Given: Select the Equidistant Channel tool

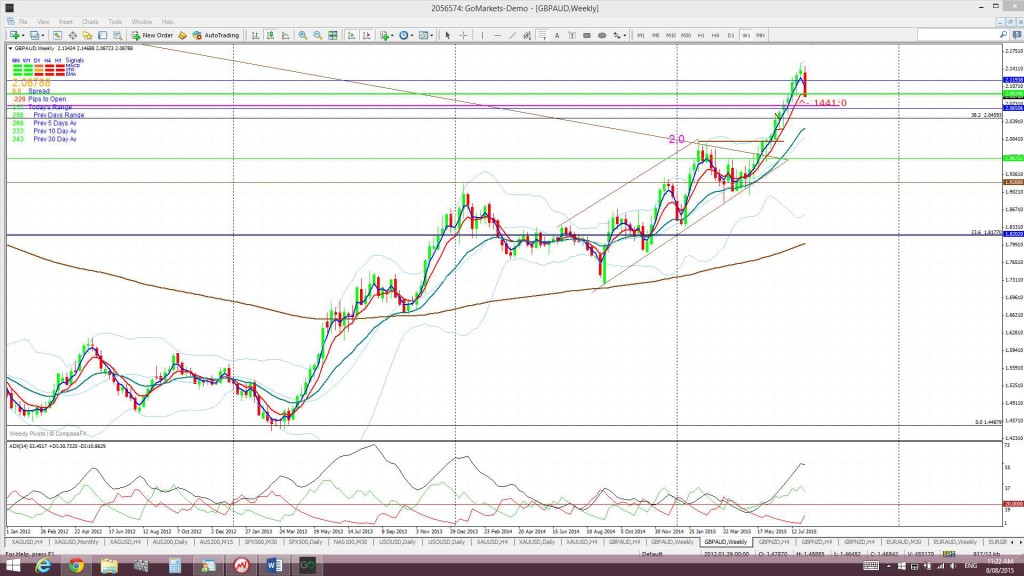Looking at the screenshot, I should (527, 35).
